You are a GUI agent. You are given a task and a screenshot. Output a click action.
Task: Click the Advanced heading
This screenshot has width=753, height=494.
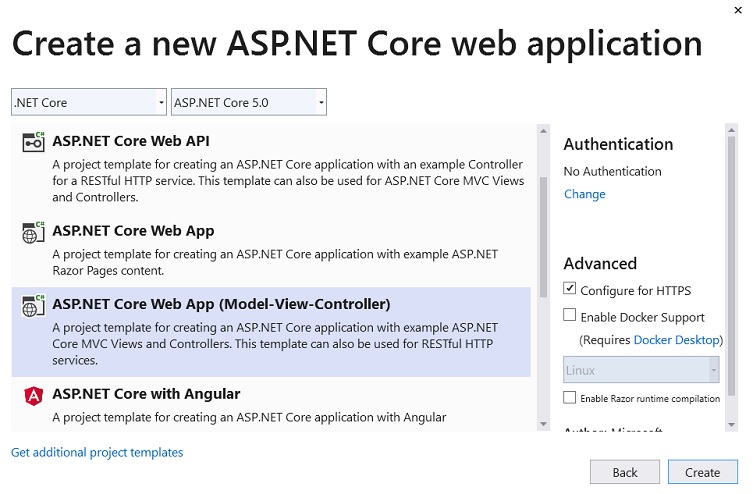pos(600,264)
